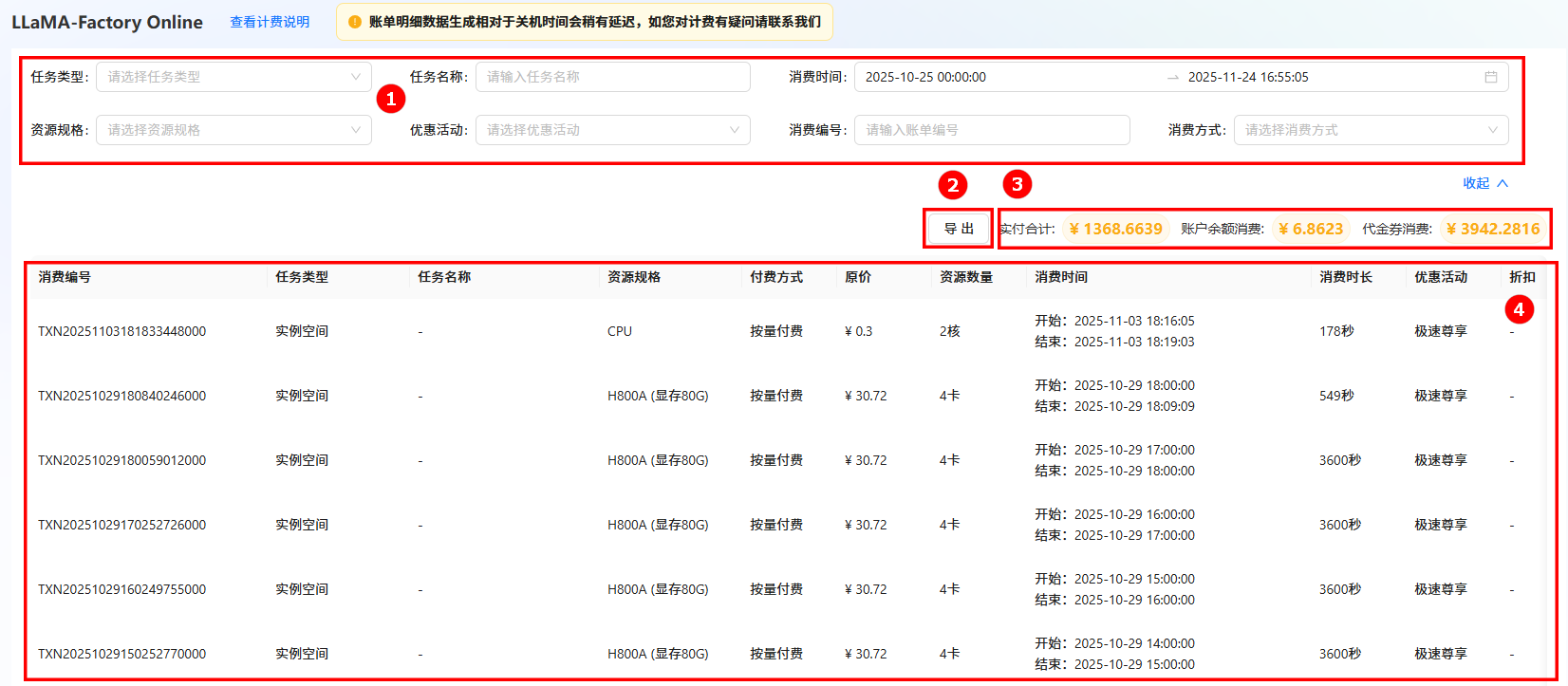Viewport: 1568px width, 686px height.
Task: Select row TXN20251029180059012000
Action: click(786, 460)
